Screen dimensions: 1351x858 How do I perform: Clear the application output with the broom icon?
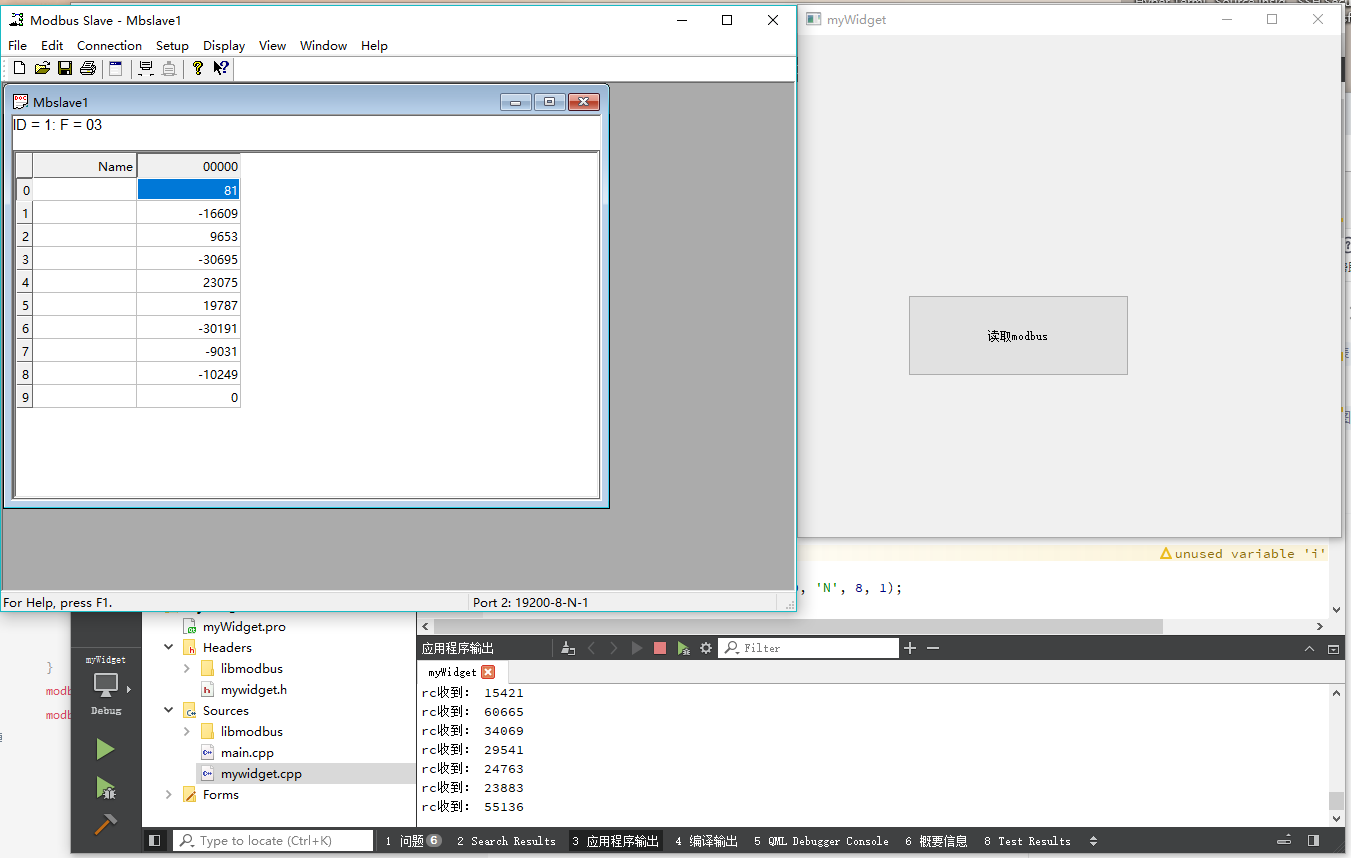568,648
